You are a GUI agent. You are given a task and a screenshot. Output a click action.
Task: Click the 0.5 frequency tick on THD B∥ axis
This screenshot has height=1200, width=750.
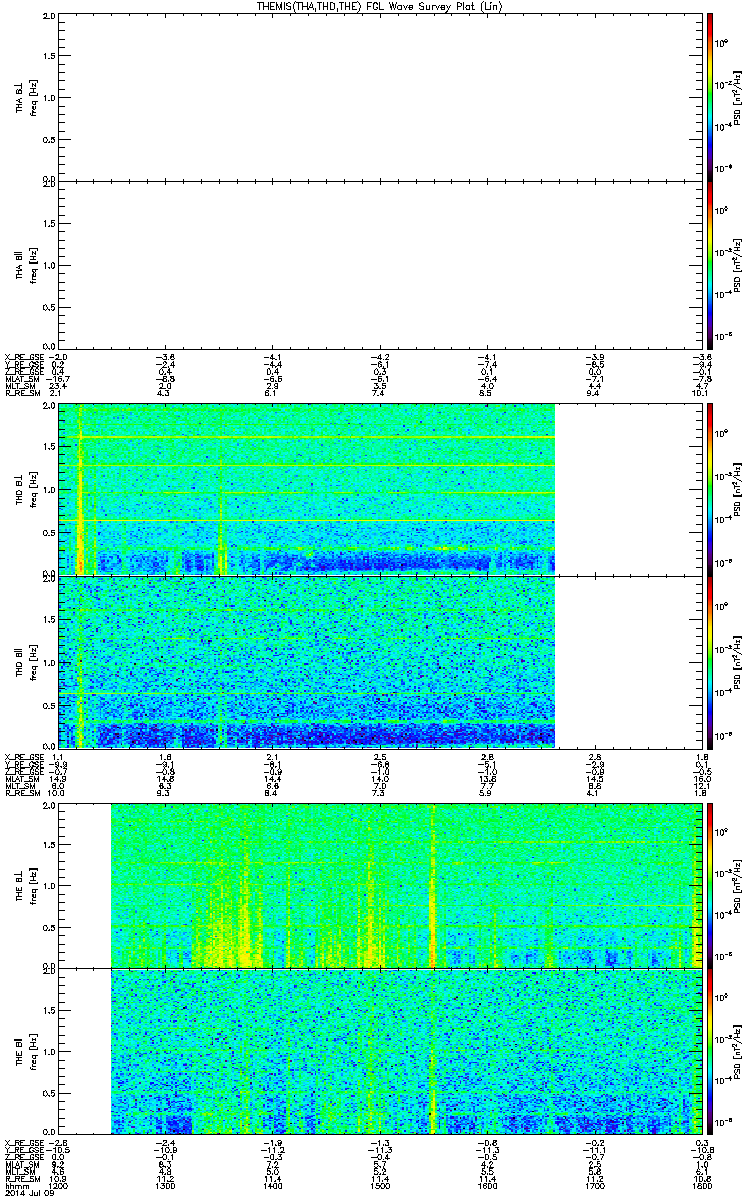click(x=49, y=704)
